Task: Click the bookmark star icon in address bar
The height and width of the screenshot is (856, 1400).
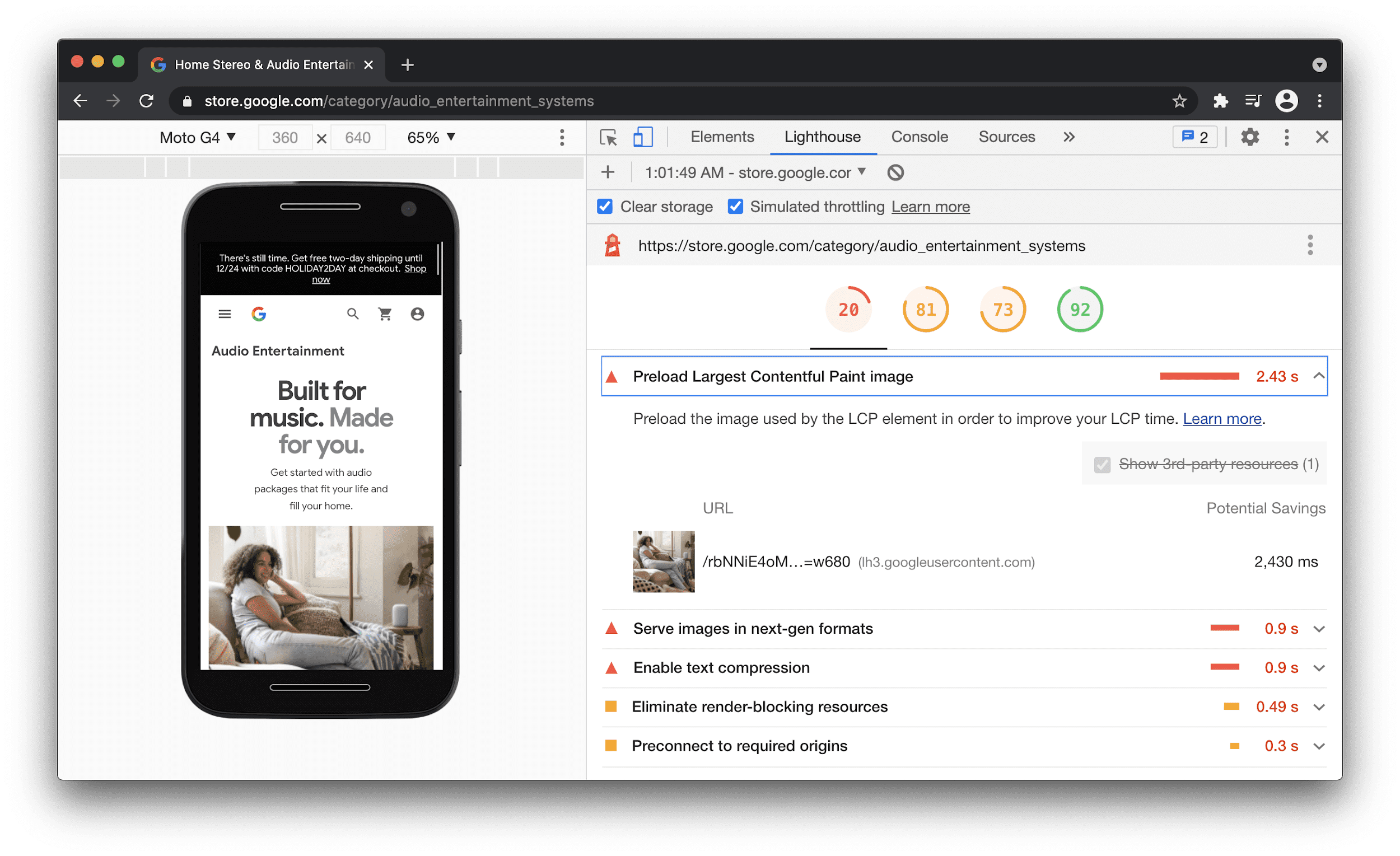Action: [x=1179, y=100]
